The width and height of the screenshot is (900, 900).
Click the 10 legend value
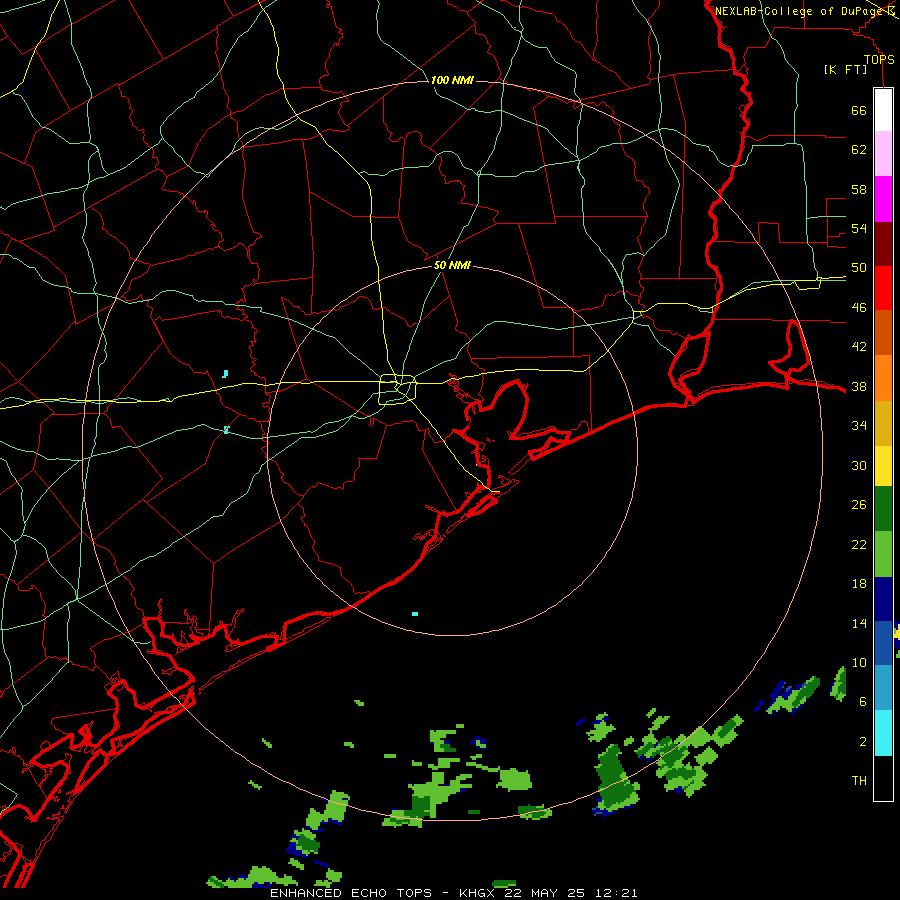[859, 663]
